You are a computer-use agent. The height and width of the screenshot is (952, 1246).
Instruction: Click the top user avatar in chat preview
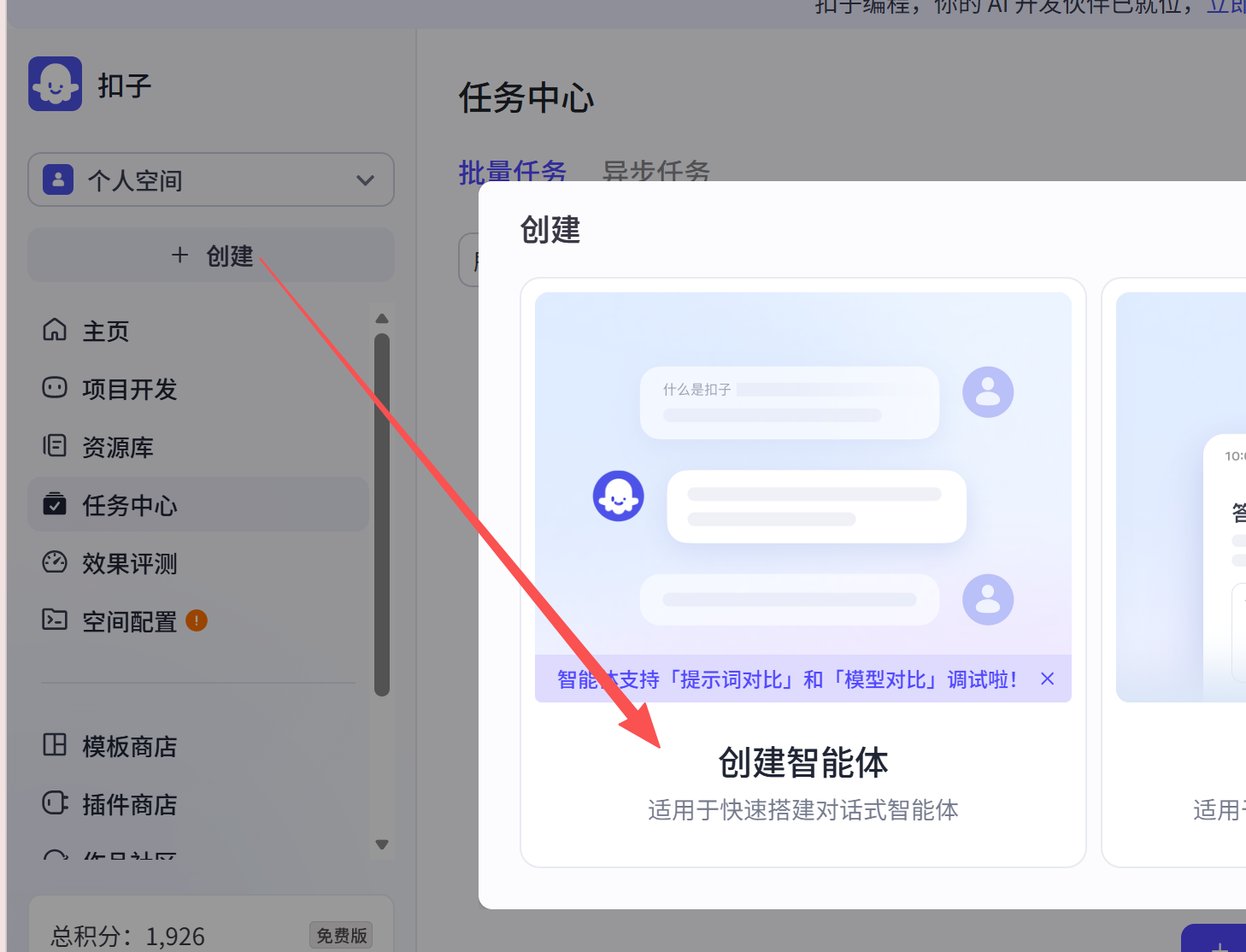988,392
